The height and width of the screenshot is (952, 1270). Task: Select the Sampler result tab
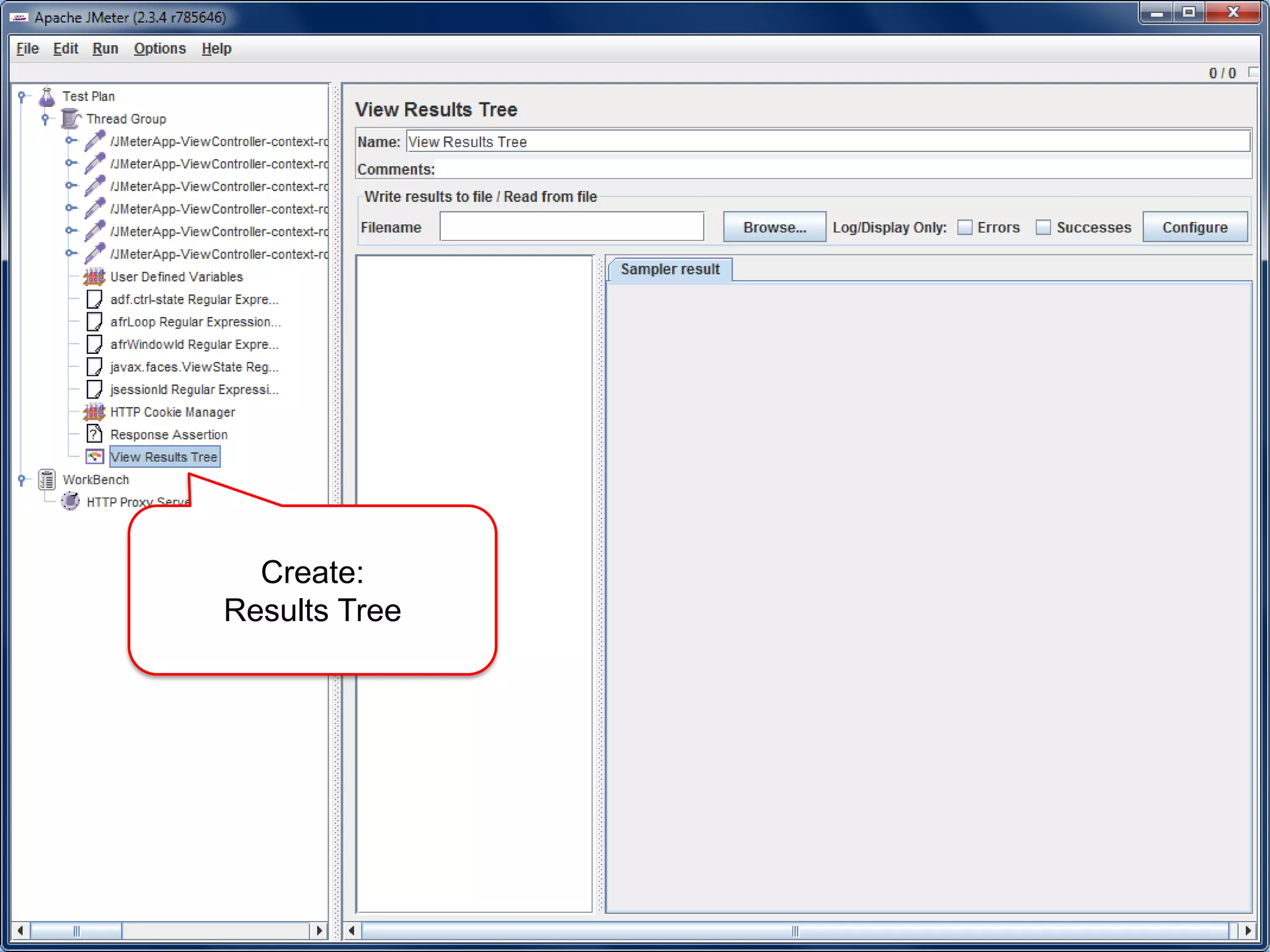point(670,270)
